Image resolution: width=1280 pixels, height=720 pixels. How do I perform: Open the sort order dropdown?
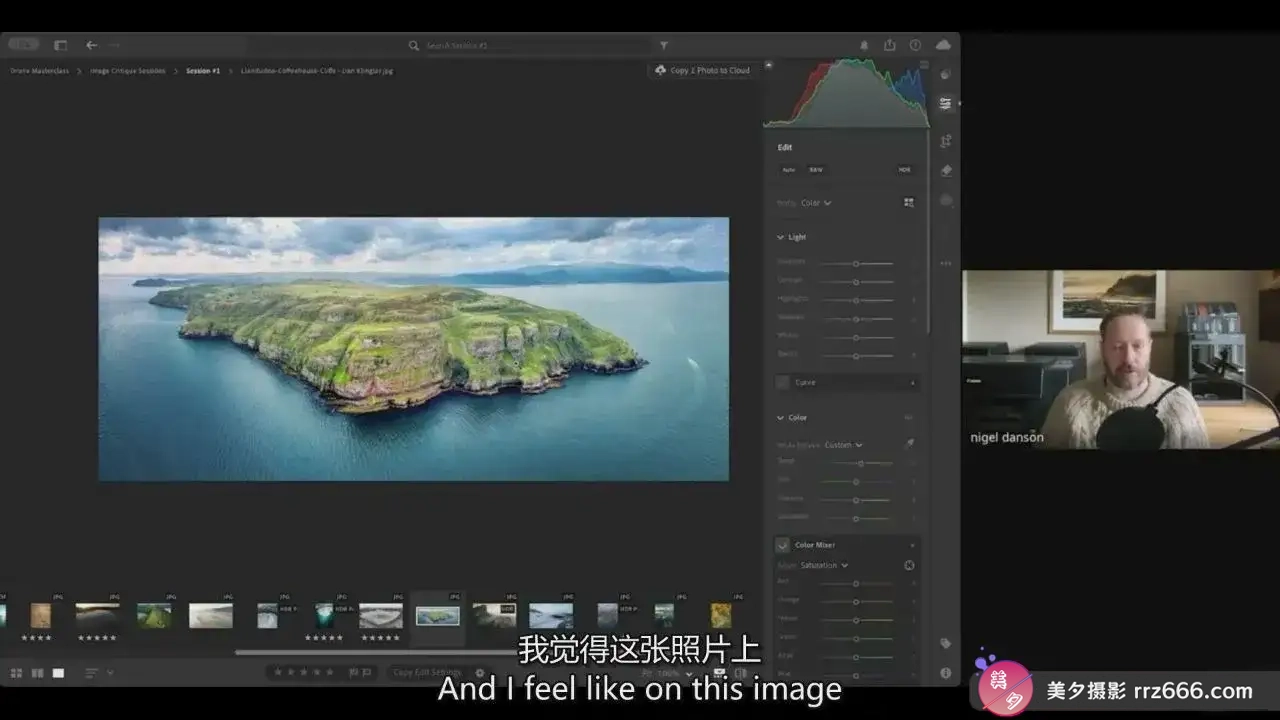click(x=97, y=673)
